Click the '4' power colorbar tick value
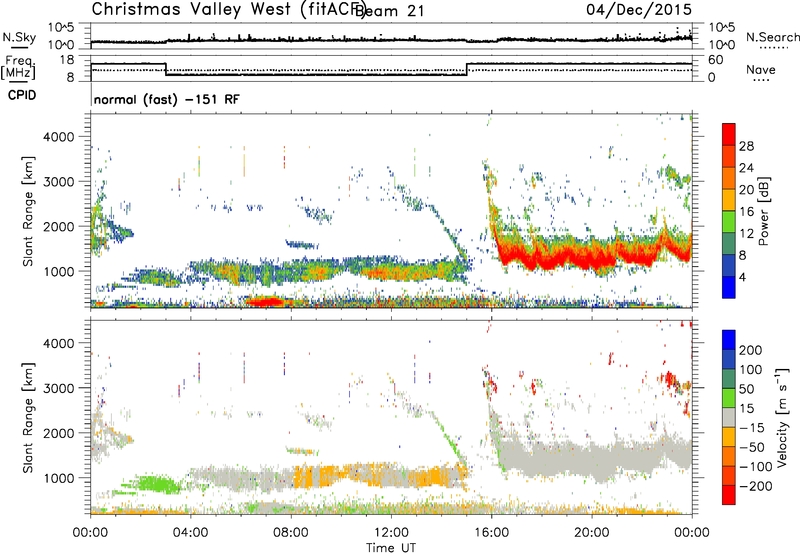 [742, 277]
